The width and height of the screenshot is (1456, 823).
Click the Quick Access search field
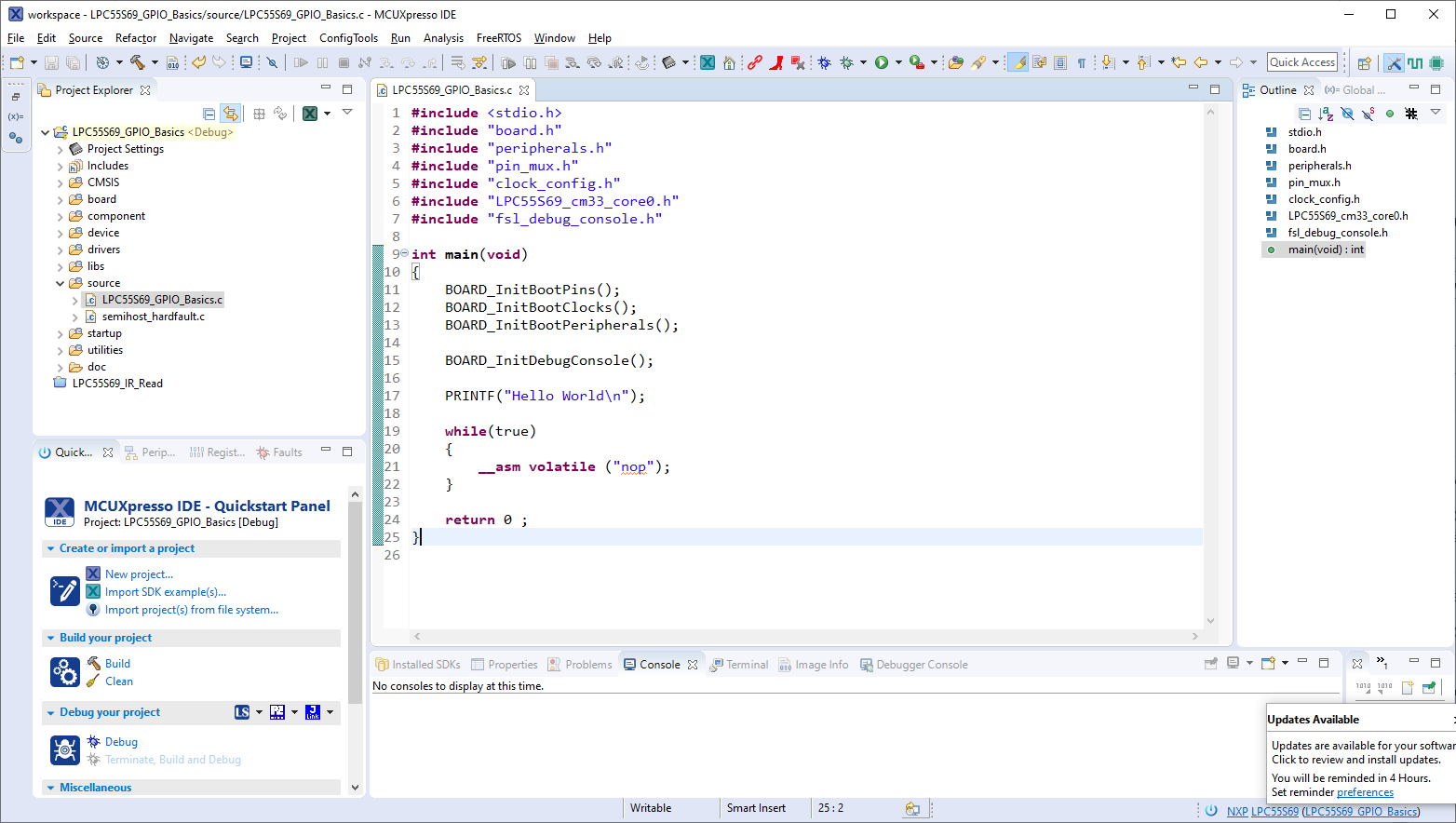(1302, 62)
